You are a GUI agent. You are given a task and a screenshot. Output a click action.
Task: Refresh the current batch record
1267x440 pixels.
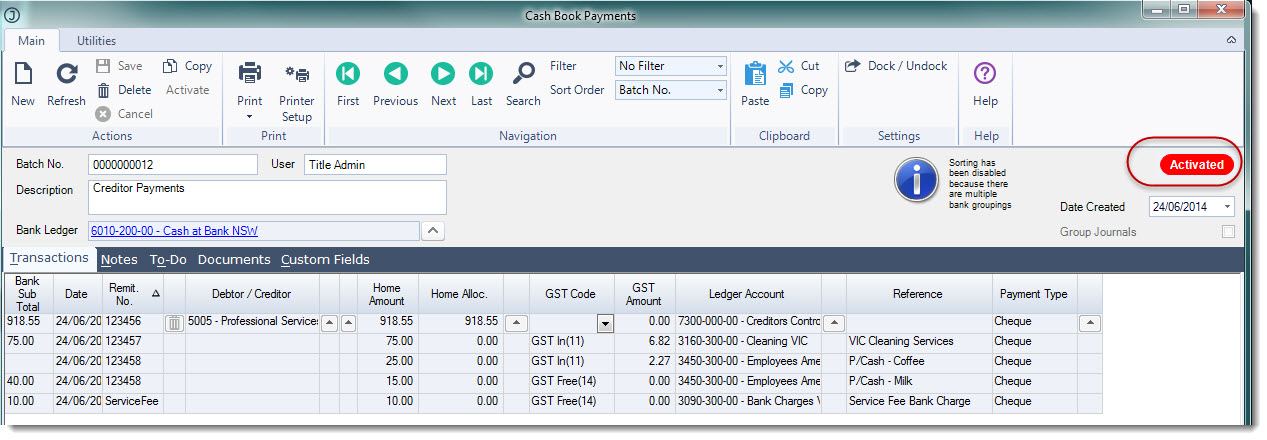tap(67, 83)
